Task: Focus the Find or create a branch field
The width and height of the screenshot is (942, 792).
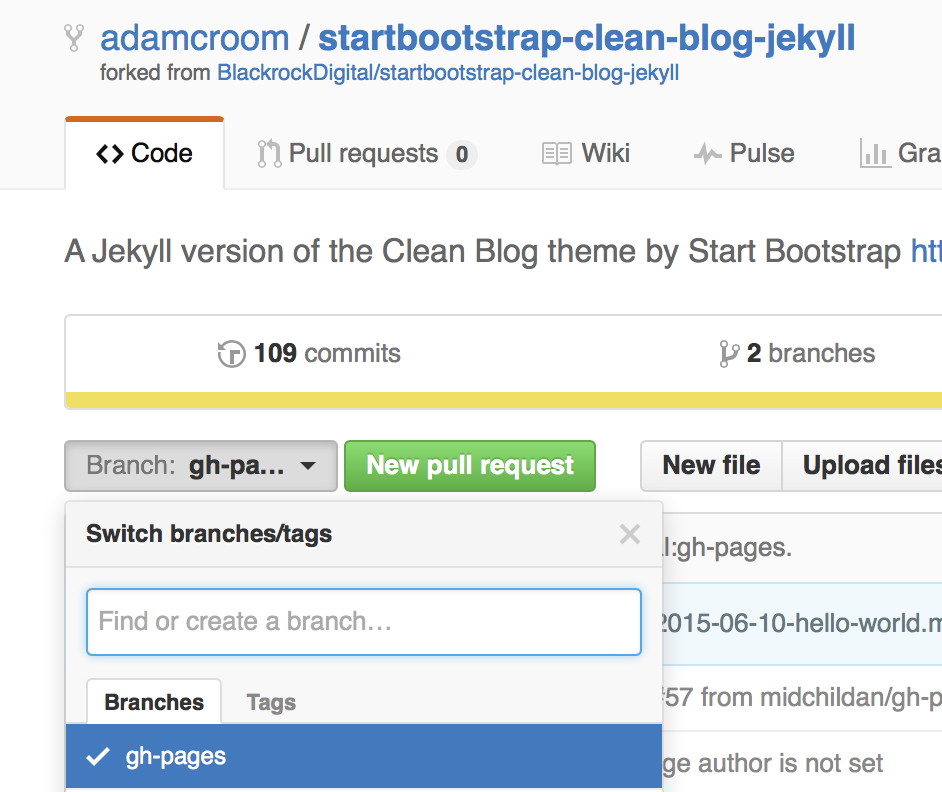Action: pyautogui.click(x=364, y=622)
